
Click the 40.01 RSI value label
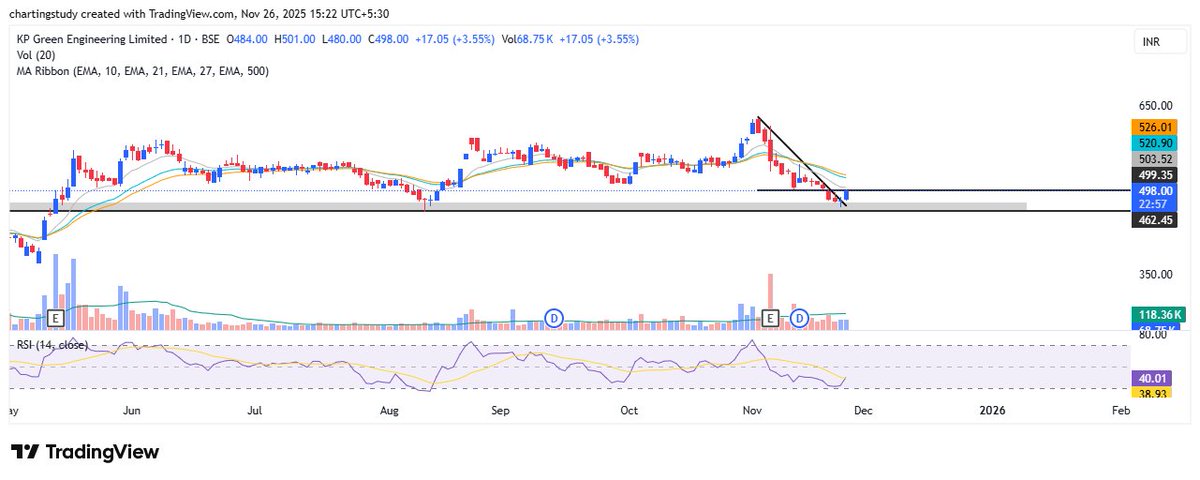[x=1152, y=379]
